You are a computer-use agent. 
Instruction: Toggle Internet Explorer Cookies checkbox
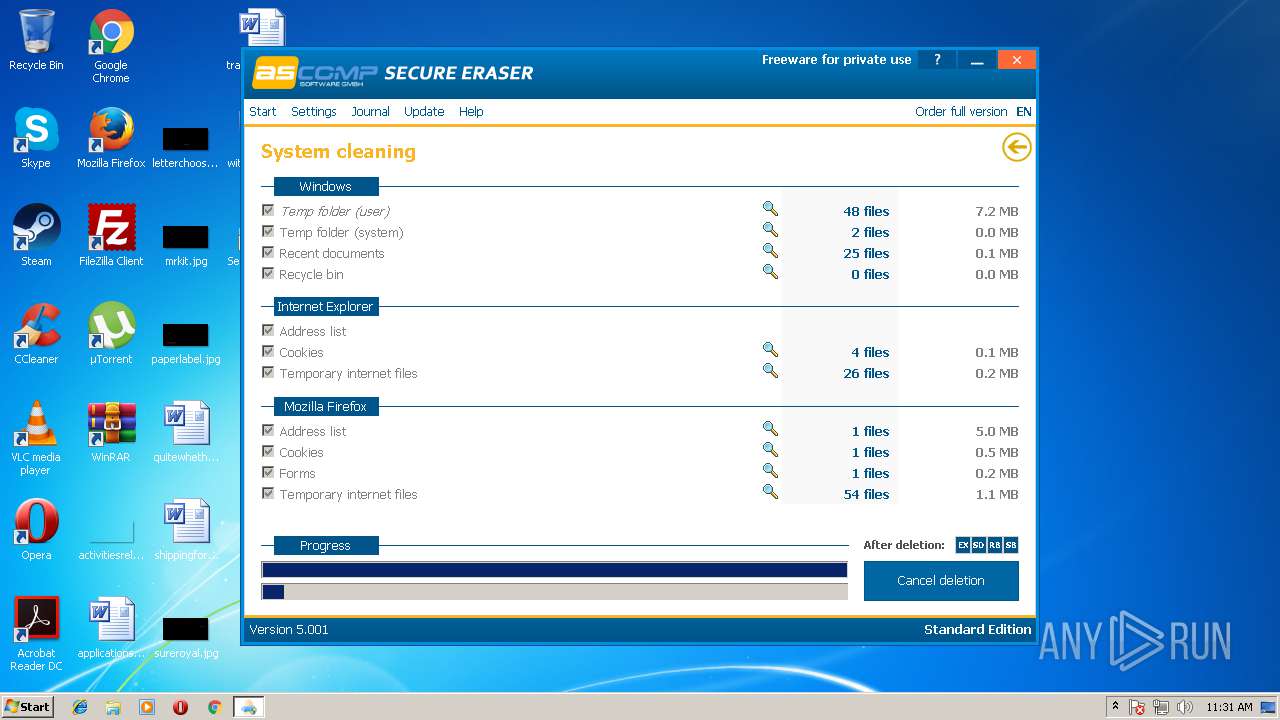[x=268, y=351]
